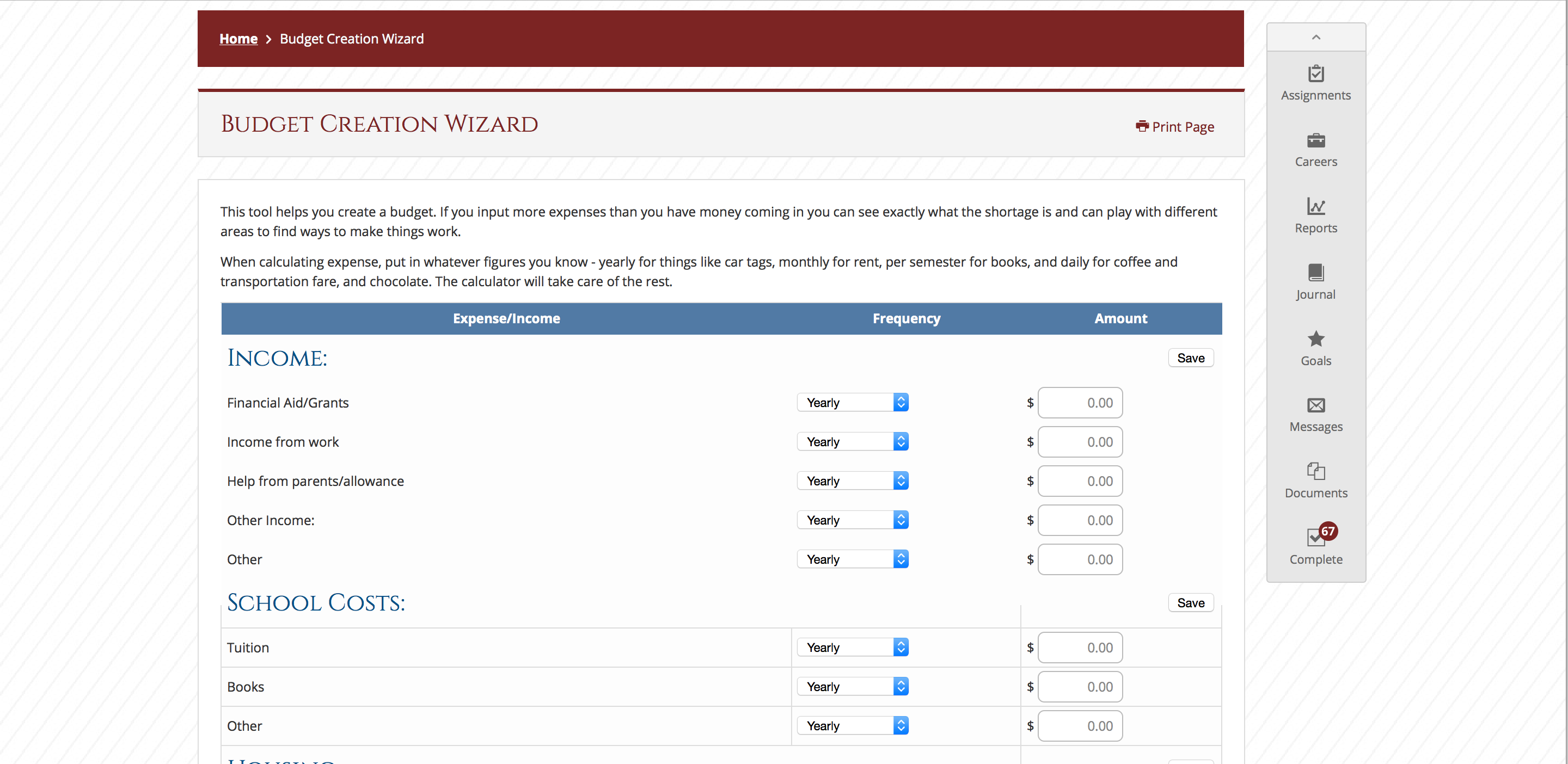This screenshot has height=764, width=1568.
Task: Click the Financial Aid/Grants row label
Action: coord(287,403)
